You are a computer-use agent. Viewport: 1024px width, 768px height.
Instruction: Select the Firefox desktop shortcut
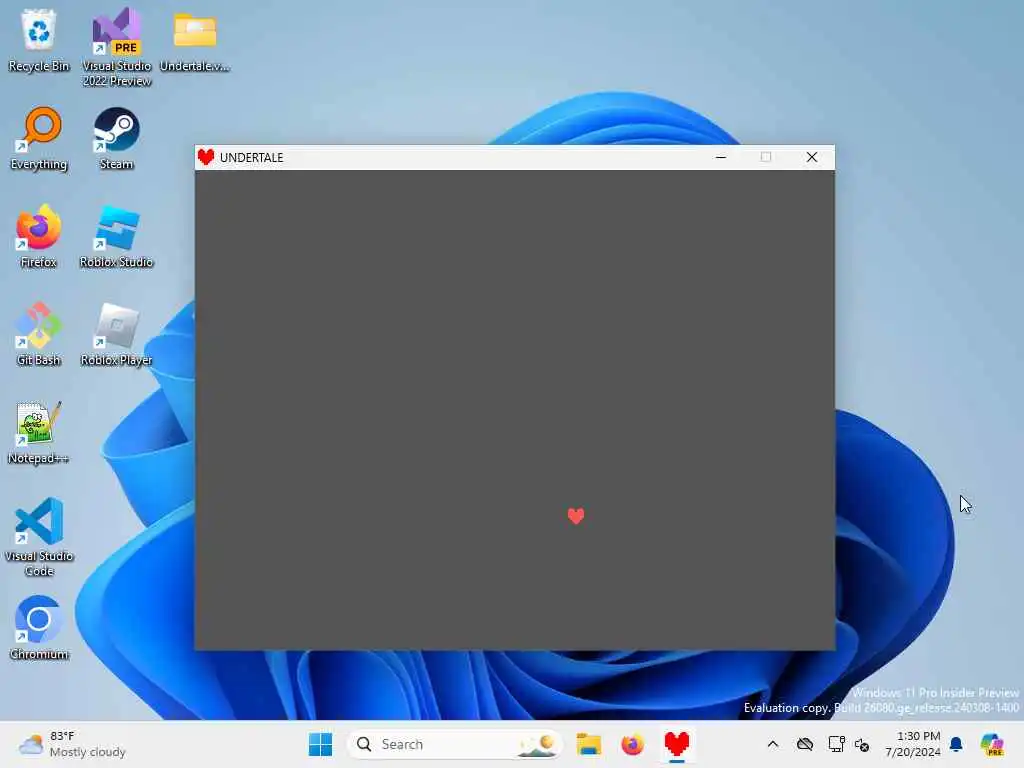point(39,236)
